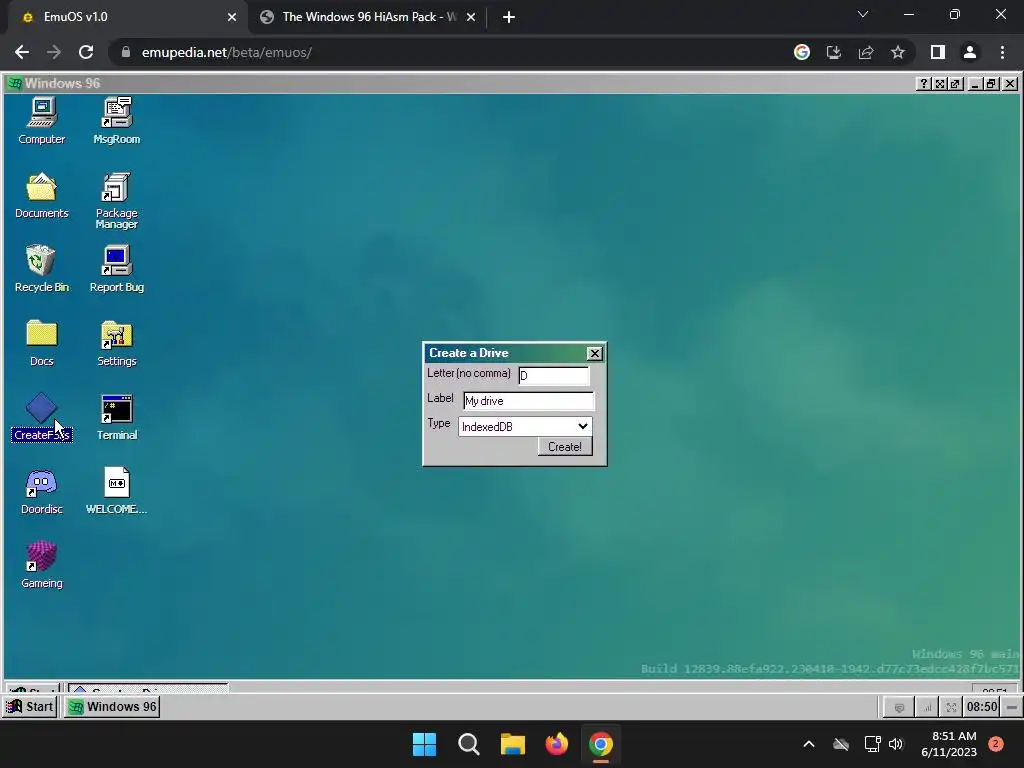Toggle Chrome side panel icon
The height and width of the screenshot is (768, 1024).
click(x=938, y=52)
